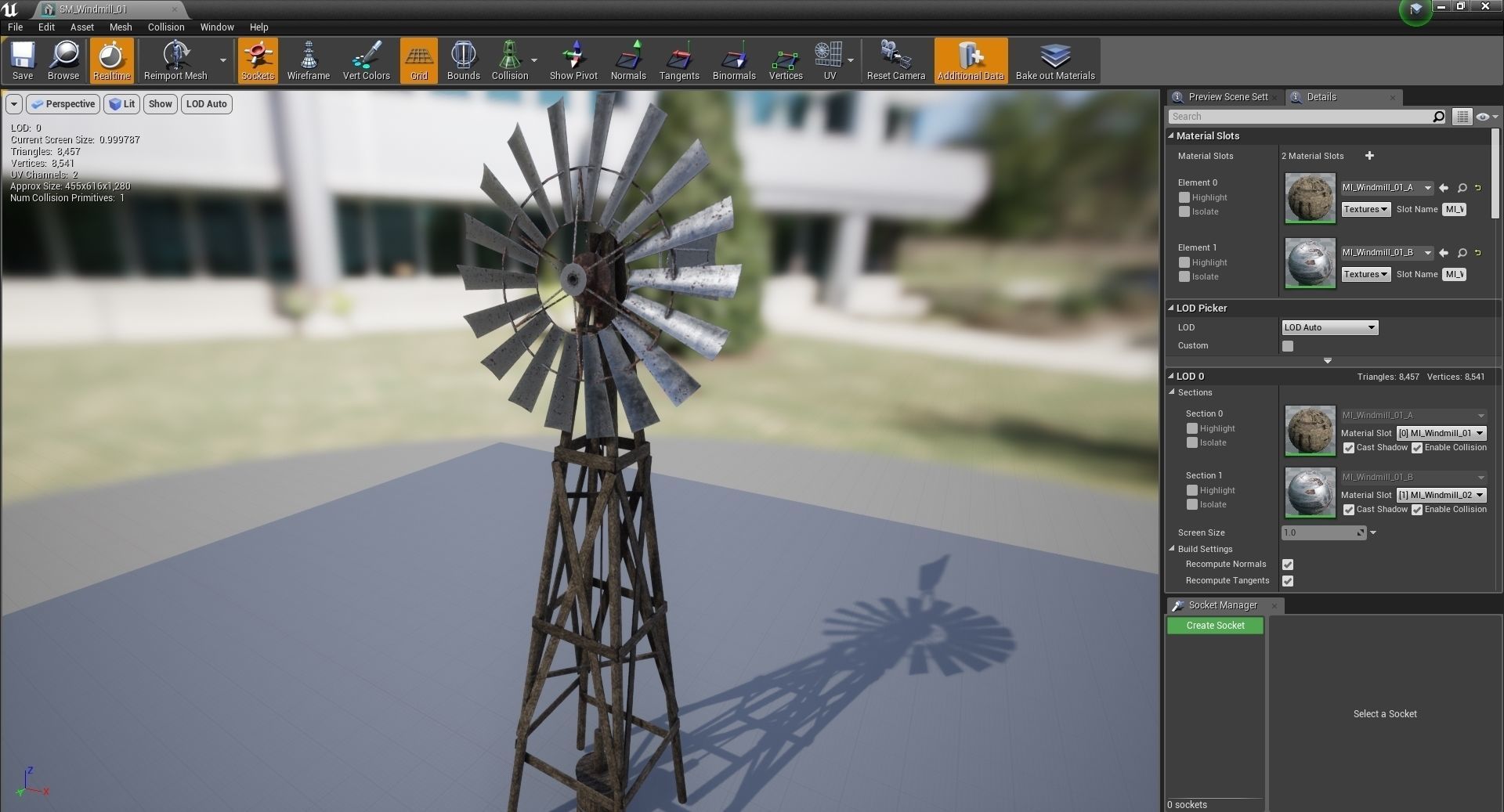This screenshot has height=812, width=1504.
Task: Open Textures dropdown for Element 1
Action: 1365,274
